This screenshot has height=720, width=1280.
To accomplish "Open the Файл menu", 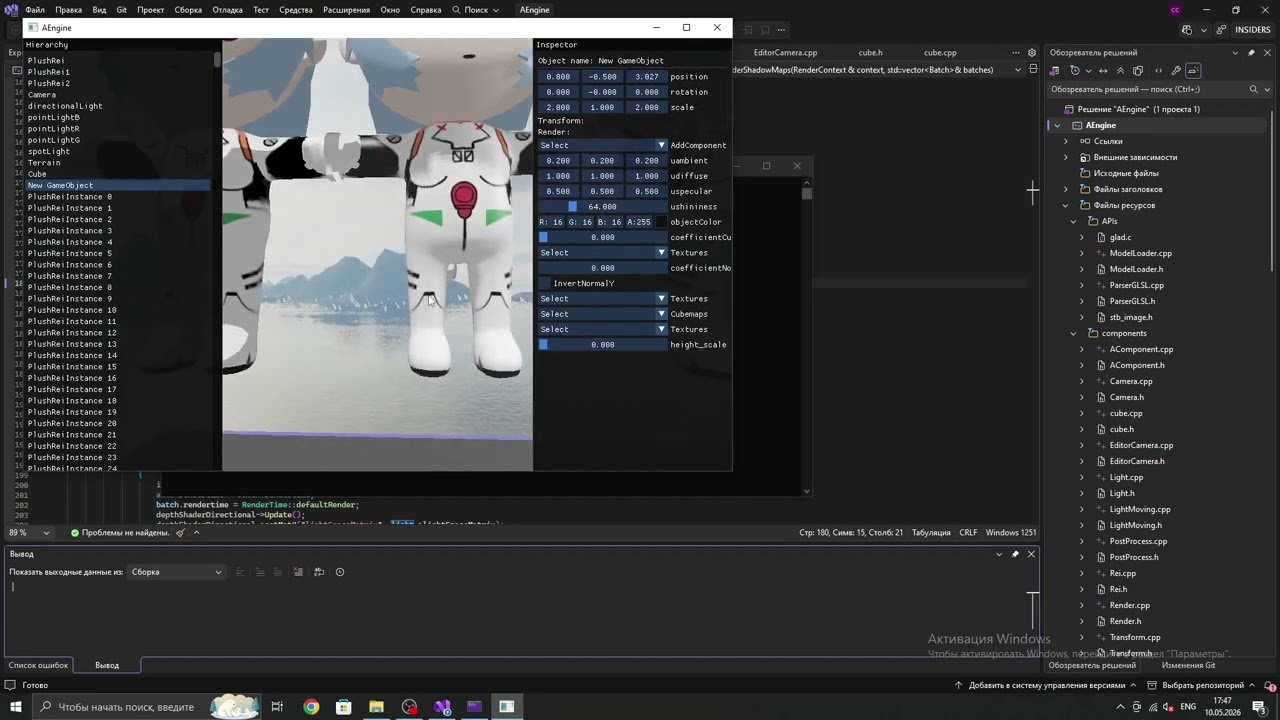I will tap(34, 10).
